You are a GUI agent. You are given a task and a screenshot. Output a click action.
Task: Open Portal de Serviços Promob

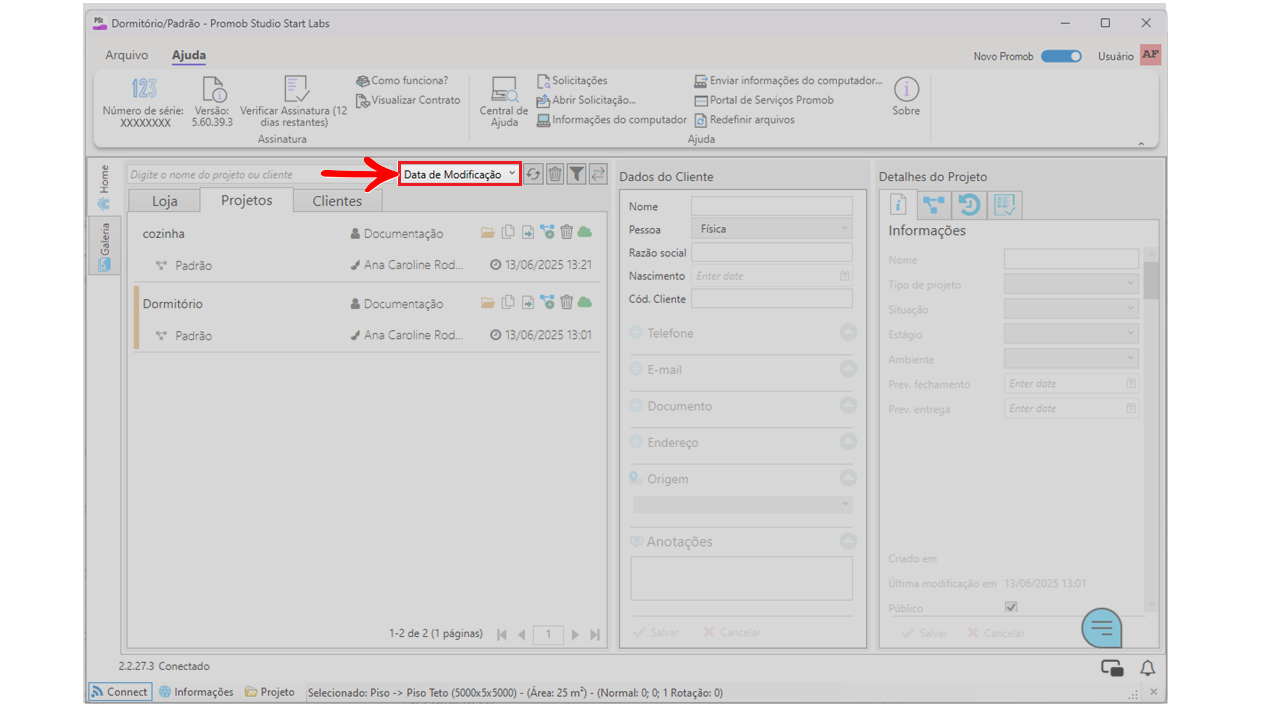764,100
